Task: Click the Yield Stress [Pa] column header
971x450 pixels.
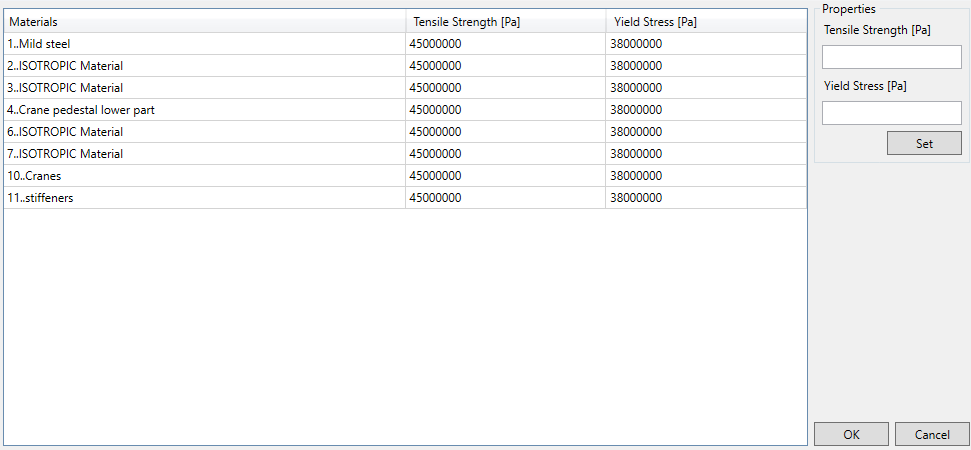Action: pyautogui.click(x=705, y=21)
